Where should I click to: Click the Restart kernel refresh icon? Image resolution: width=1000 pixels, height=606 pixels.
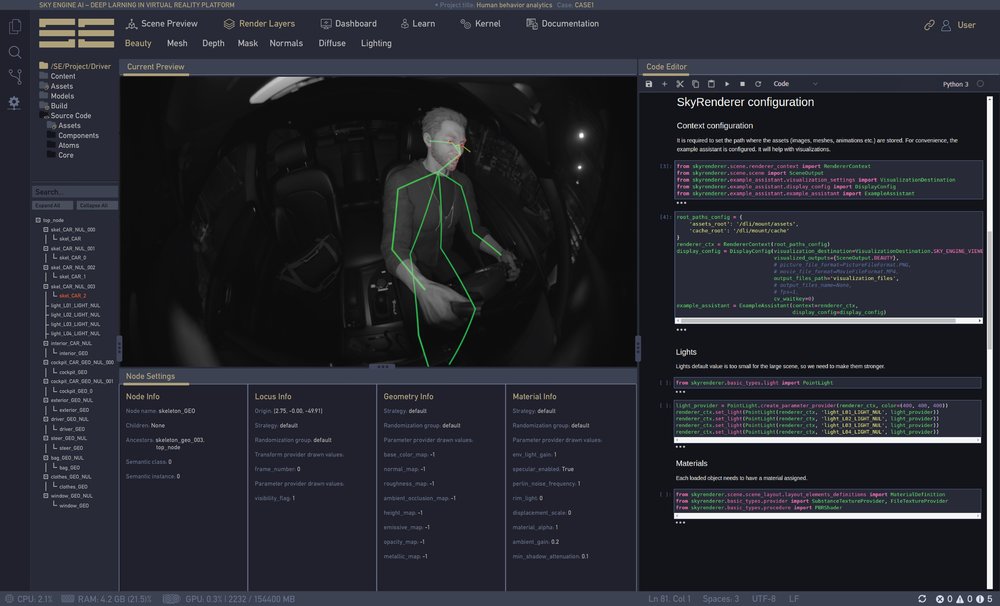point(757,83)
